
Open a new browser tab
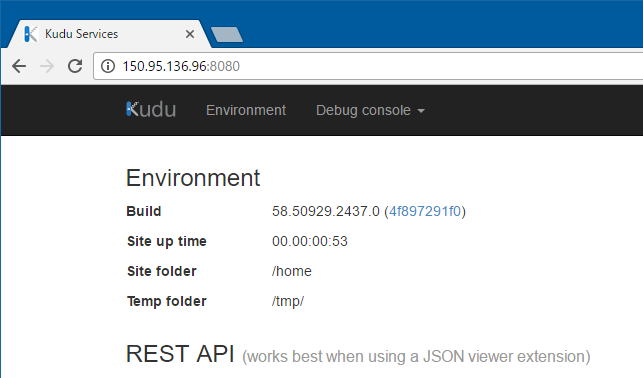227,34
